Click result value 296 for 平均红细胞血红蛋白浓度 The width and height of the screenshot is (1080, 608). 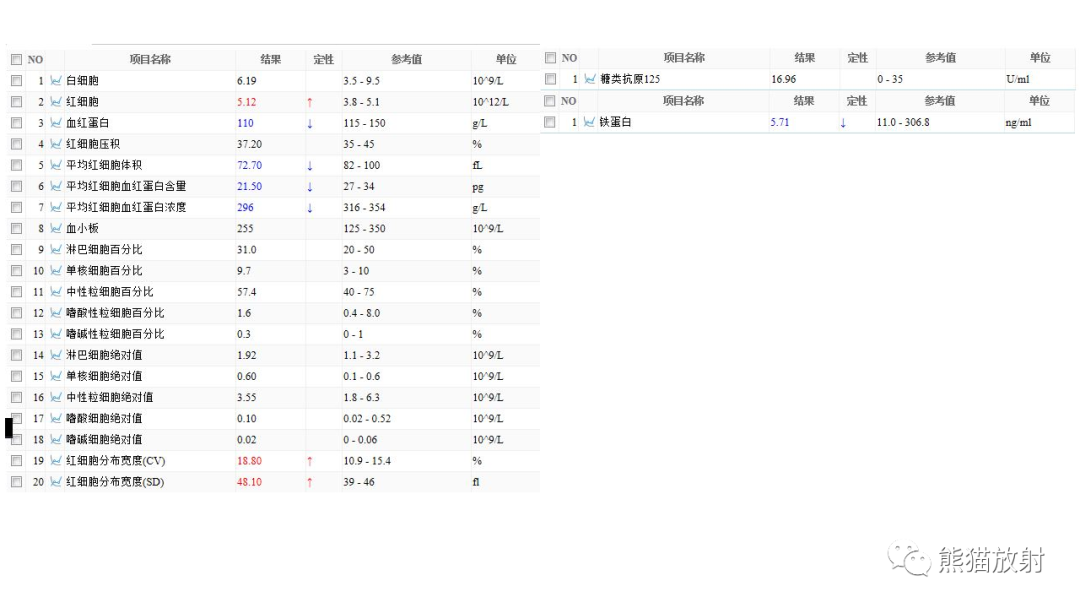point(245,207)
